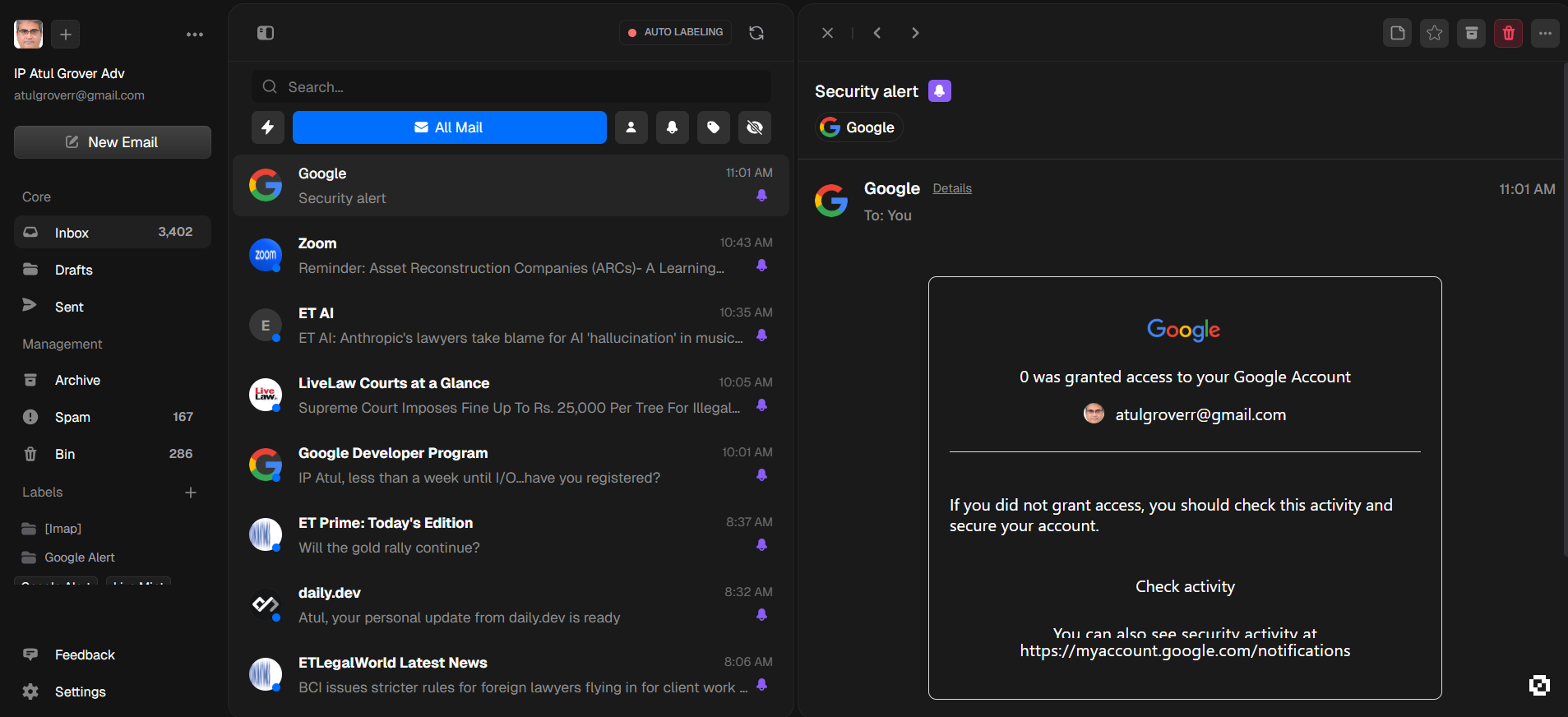1568x717 pixels.
Task: Delete the open email with red trash icon
Action: tap(1509, 33)
